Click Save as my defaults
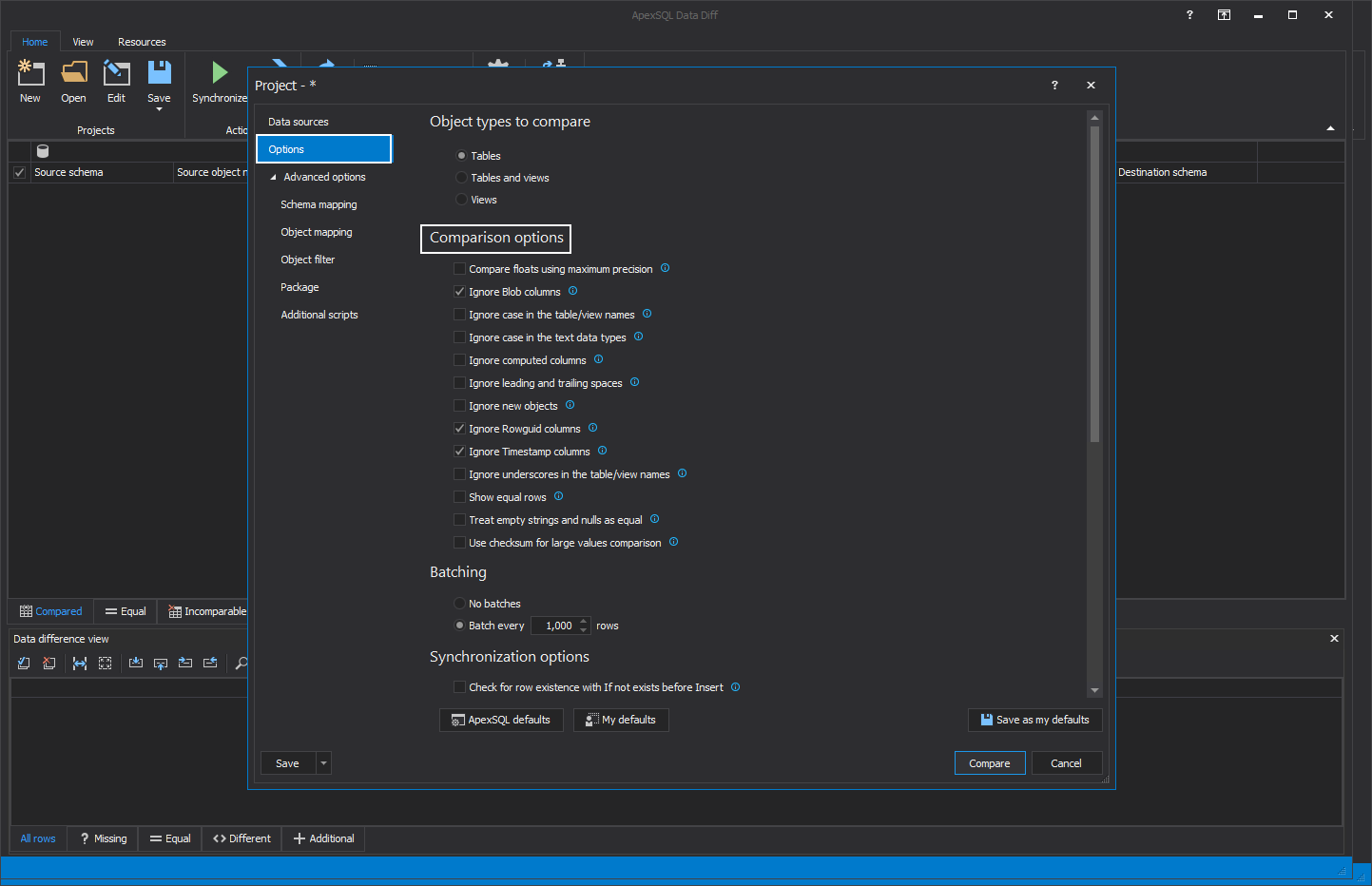This screenshot has width=1372, height=886. 1035,720
